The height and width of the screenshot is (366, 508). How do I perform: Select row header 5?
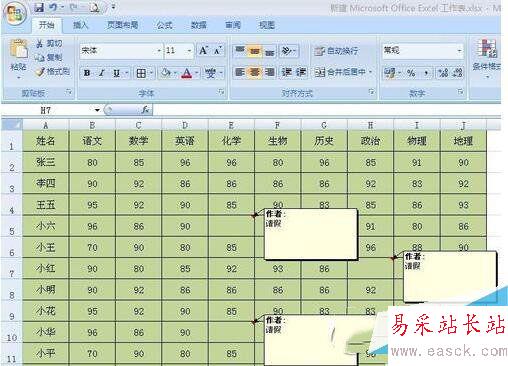click(x=12, y=226)
